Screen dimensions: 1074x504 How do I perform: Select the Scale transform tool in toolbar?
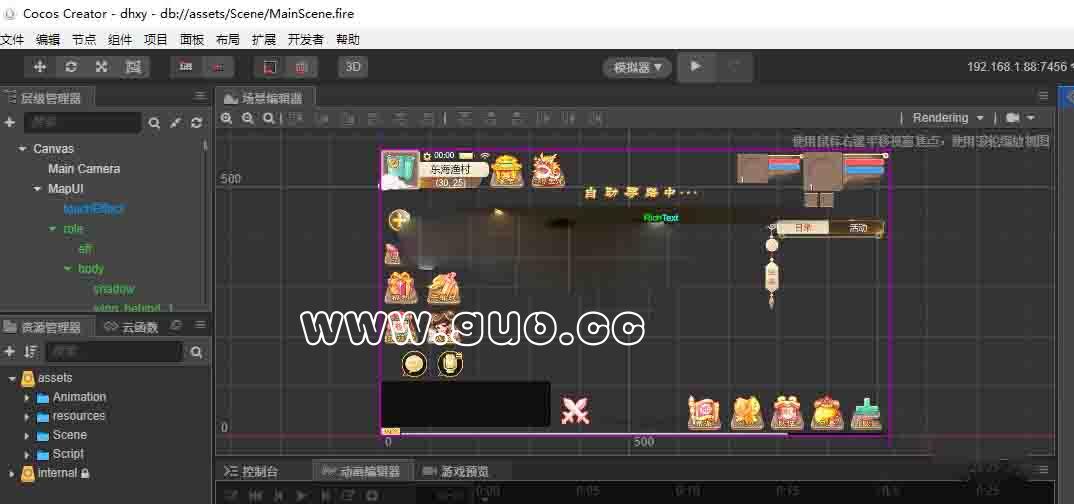click(102, 67)
